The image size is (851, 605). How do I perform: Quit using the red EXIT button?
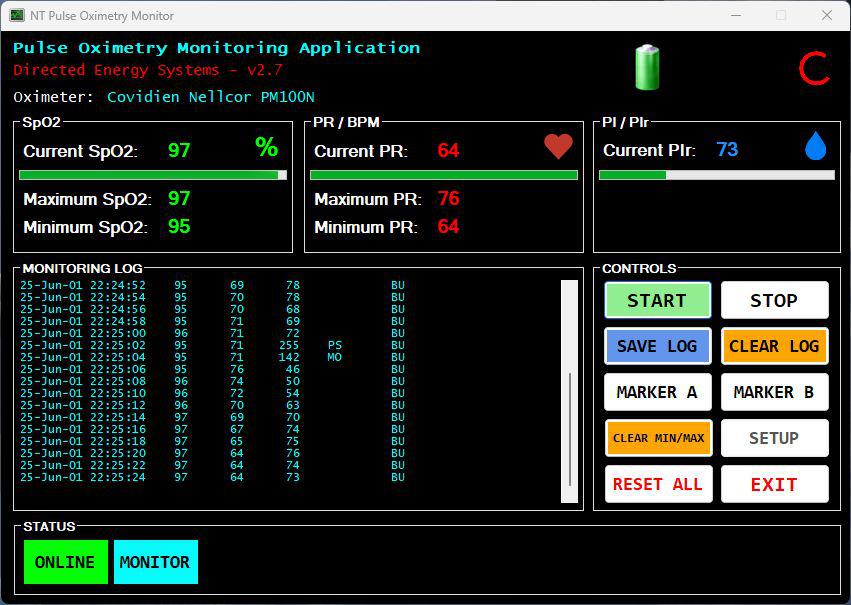point(774,484)
